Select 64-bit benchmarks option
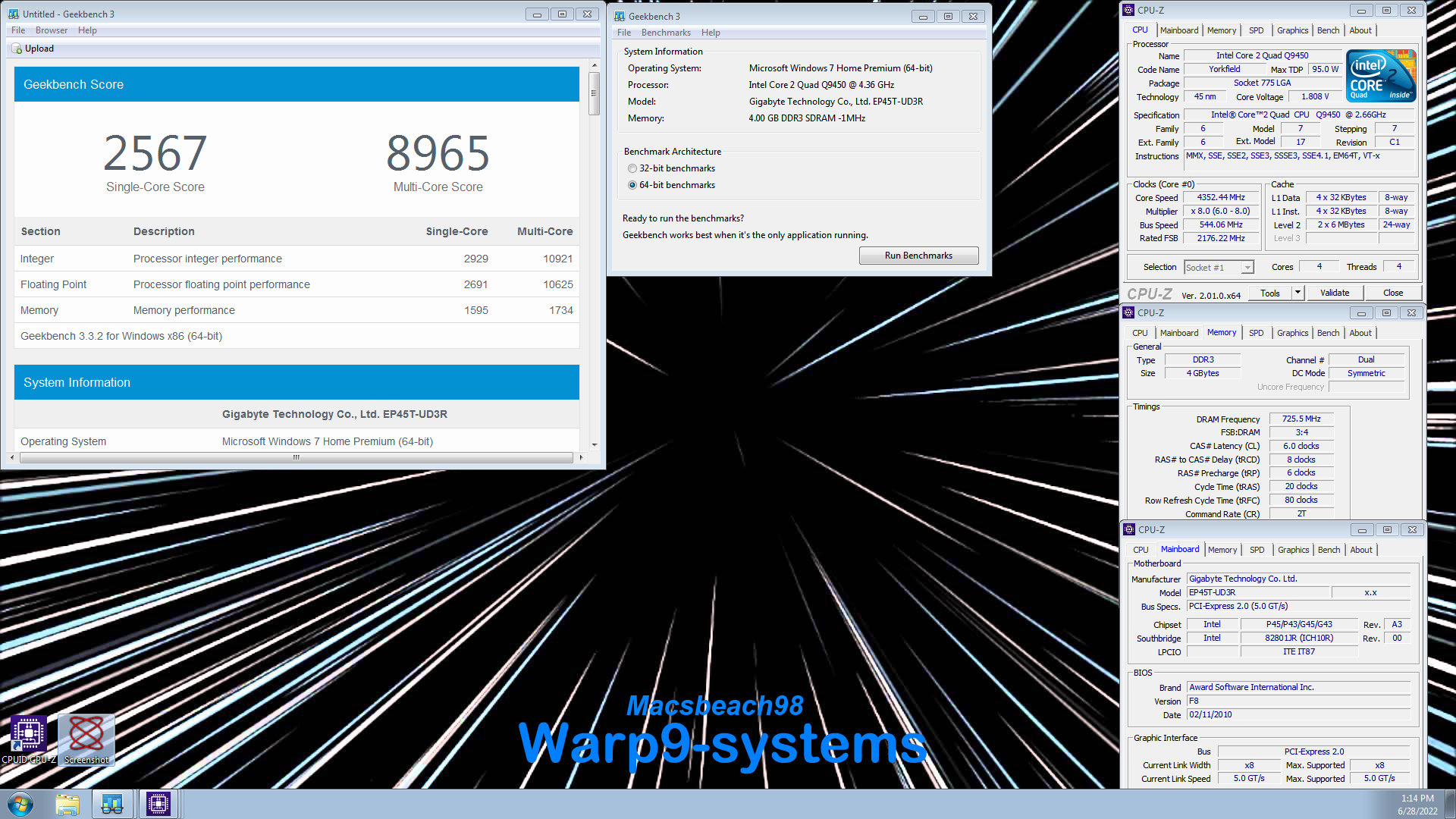 click(x=671, y=185)
